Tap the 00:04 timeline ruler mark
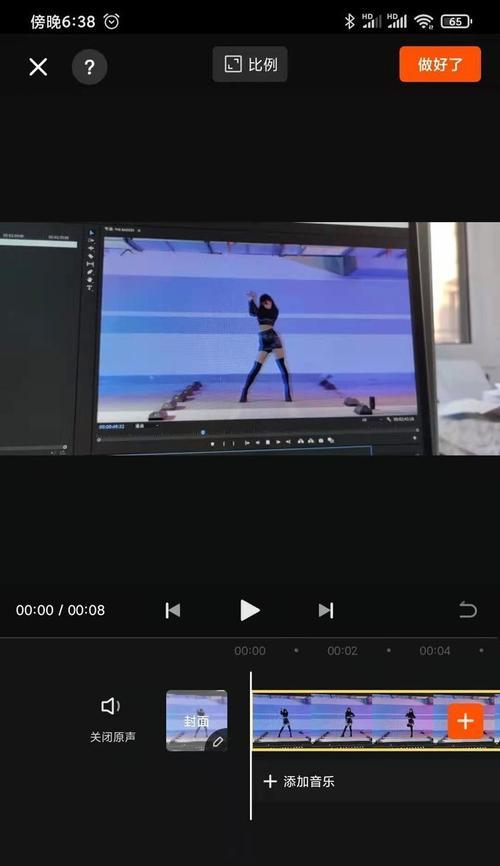The image size is (500, 866). coord(435,651)
